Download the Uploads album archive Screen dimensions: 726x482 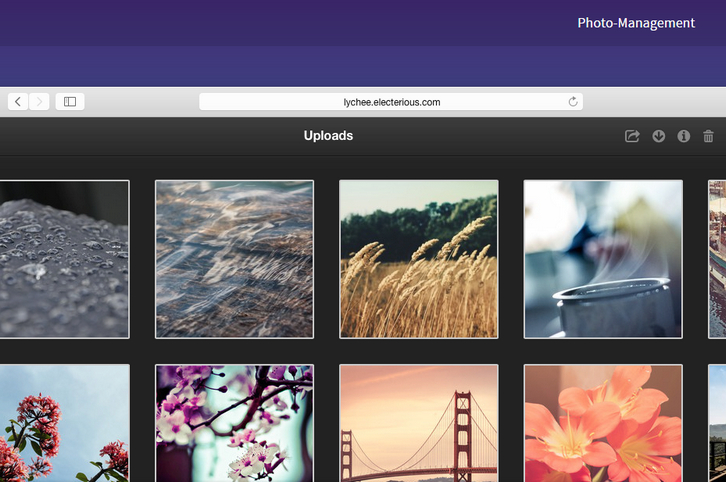(659, 136)
